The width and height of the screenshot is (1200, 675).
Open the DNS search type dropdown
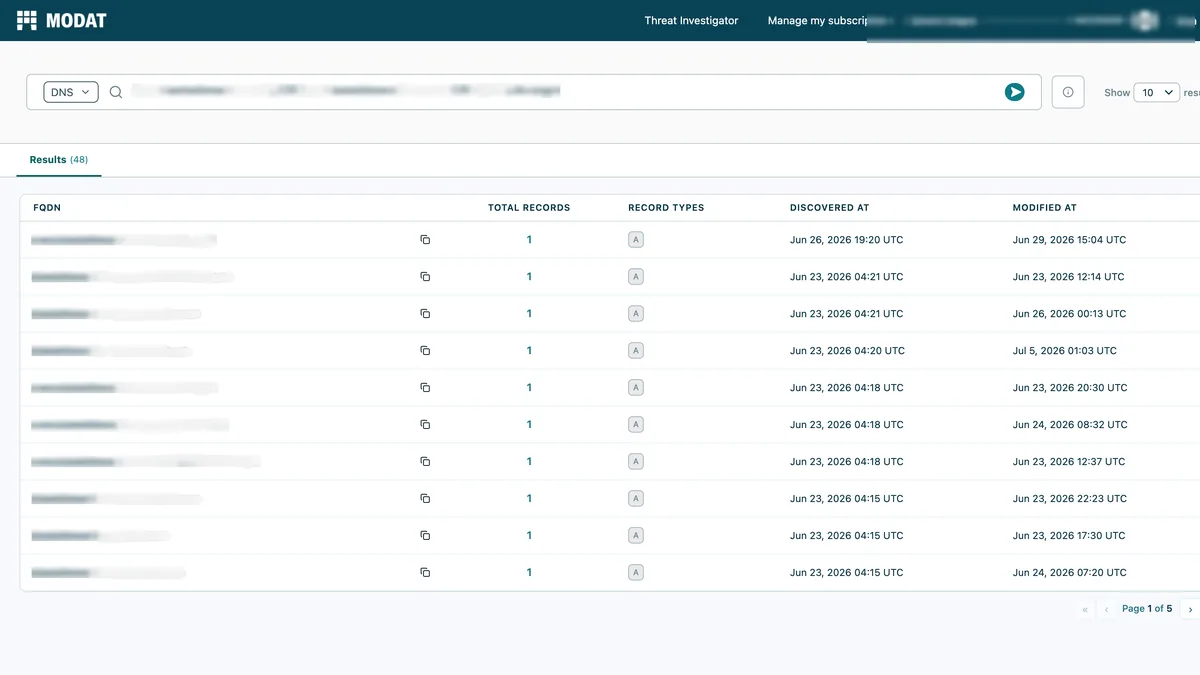point(71,92)
